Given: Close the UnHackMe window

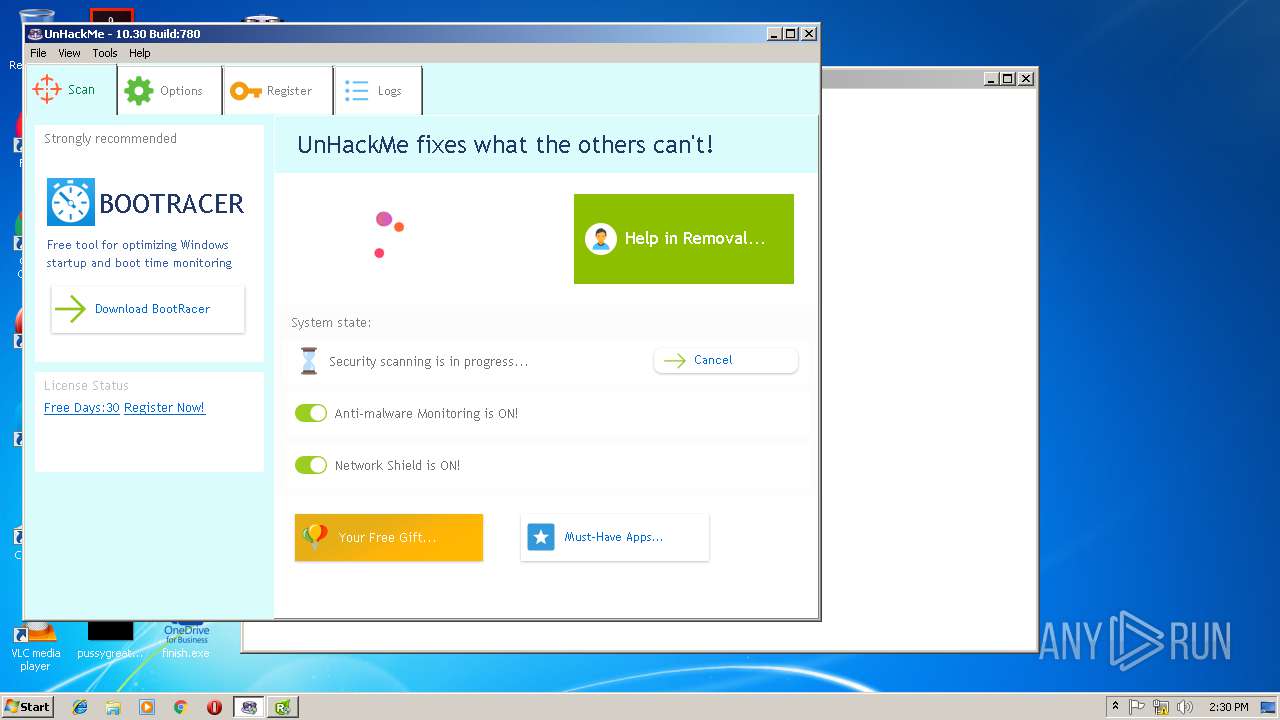Looking at the screenshot, I should point(809,34).
